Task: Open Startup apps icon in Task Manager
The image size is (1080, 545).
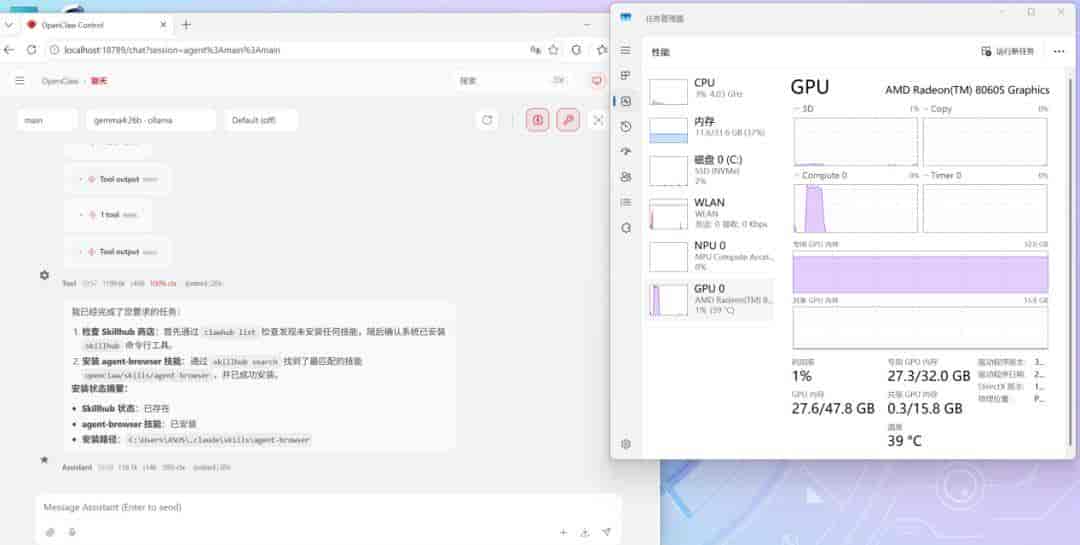Action: pyautogui.click(x=625, y=152)
